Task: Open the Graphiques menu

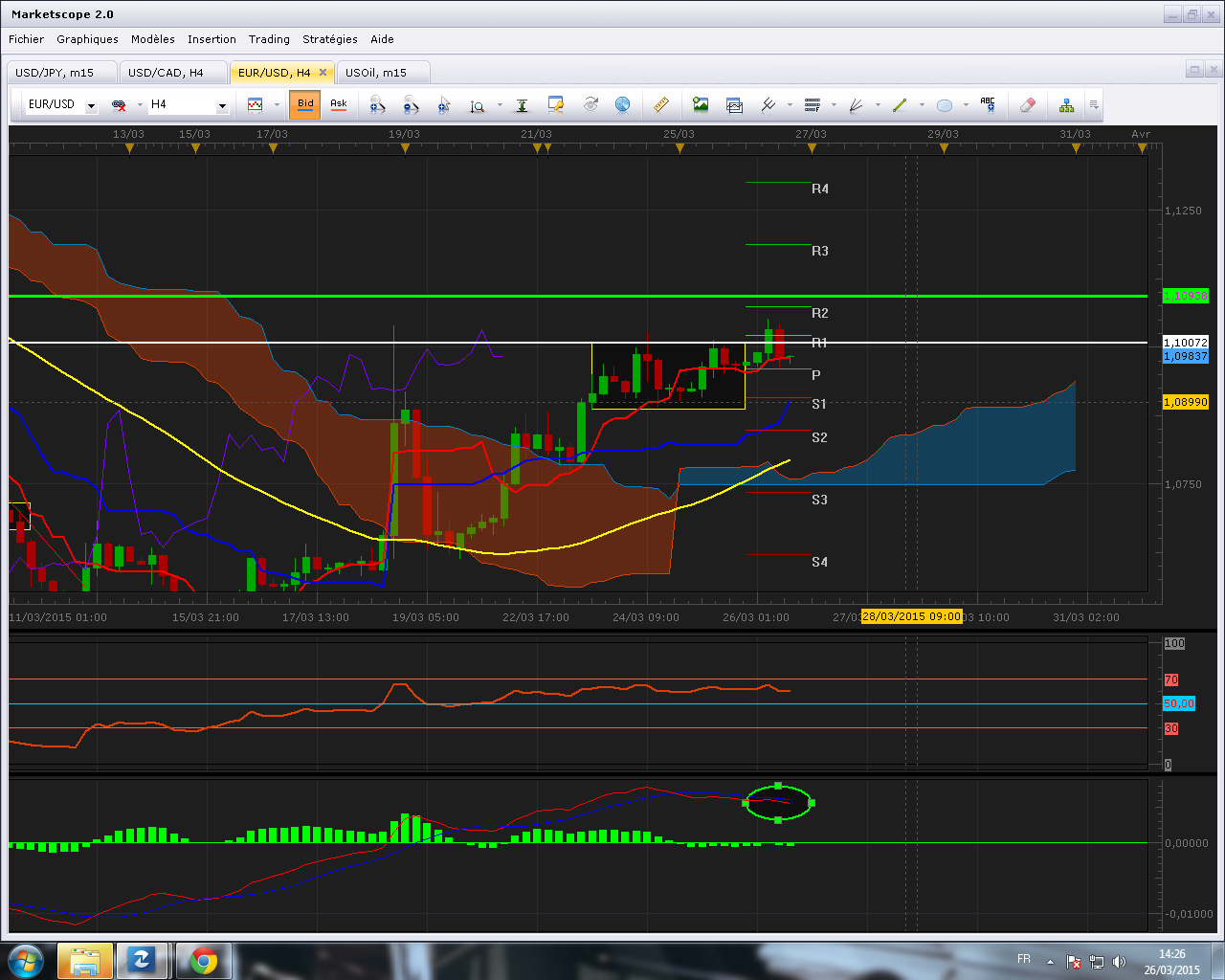Action: click(x=87, y=39)
